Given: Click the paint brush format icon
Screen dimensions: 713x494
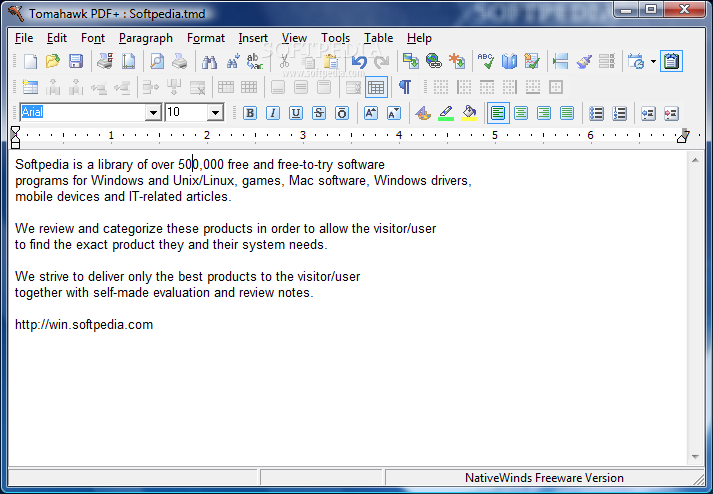Looking at the screenshot, I should coord(583,61).
